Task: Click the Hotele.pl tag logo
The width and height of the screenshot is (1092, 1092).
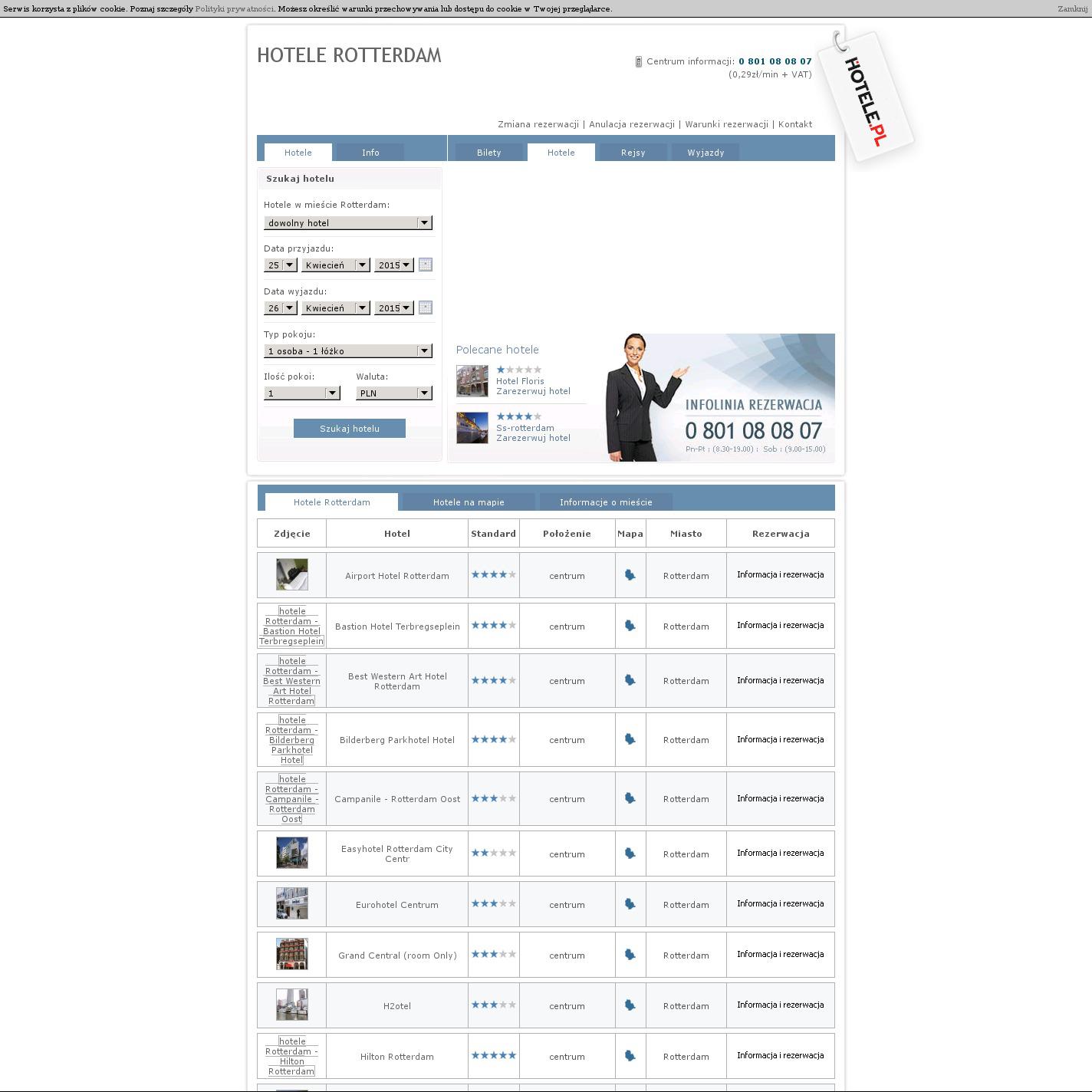Action: coord(867,98)
